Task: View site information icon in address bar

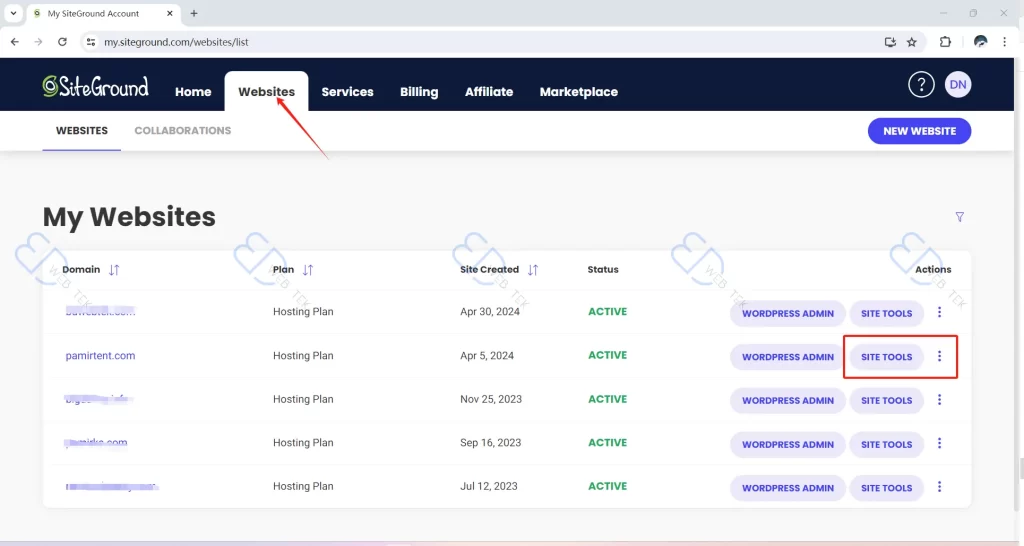Action: coord(91,42)
